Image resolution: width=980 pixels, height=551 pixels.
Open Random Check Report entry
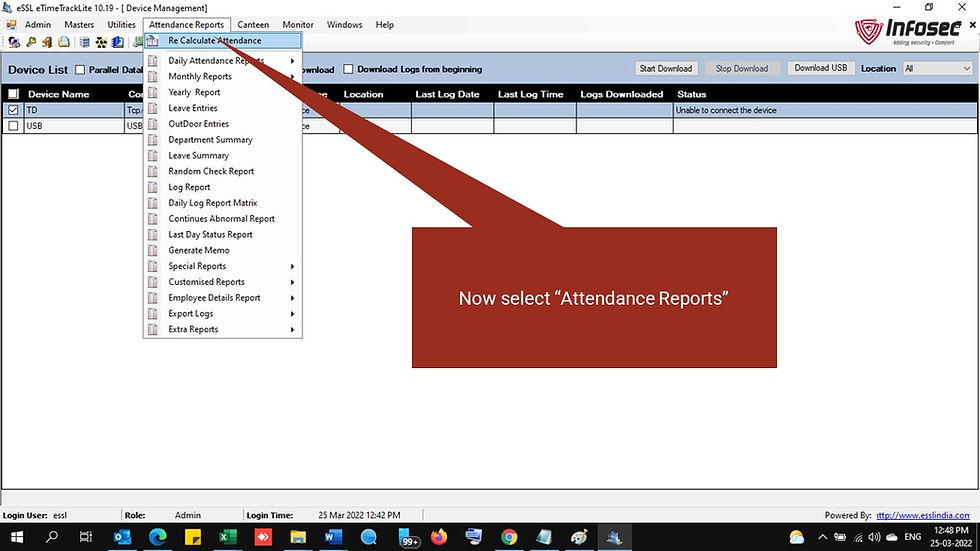click(223, 171)
